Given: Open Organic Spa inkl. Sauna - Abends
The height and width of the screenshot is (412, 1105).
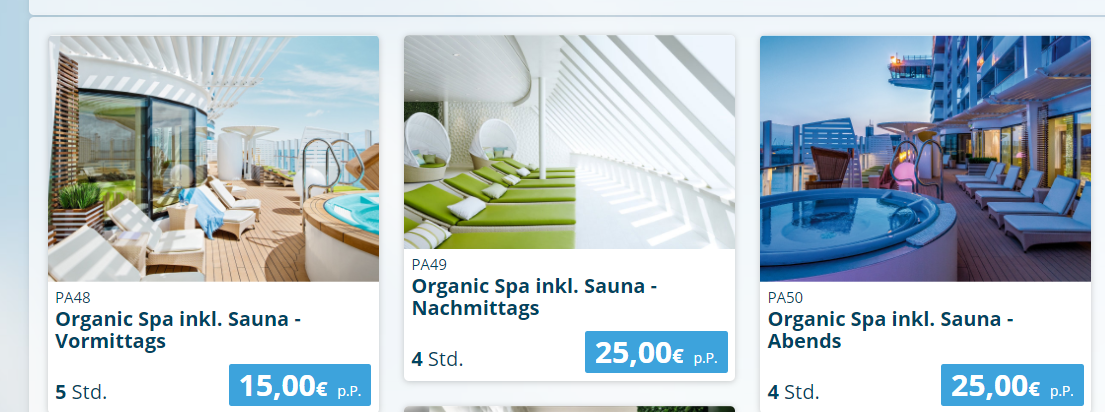Looking at the screenshot, I should pyautogui.click(x=890, y=330).
